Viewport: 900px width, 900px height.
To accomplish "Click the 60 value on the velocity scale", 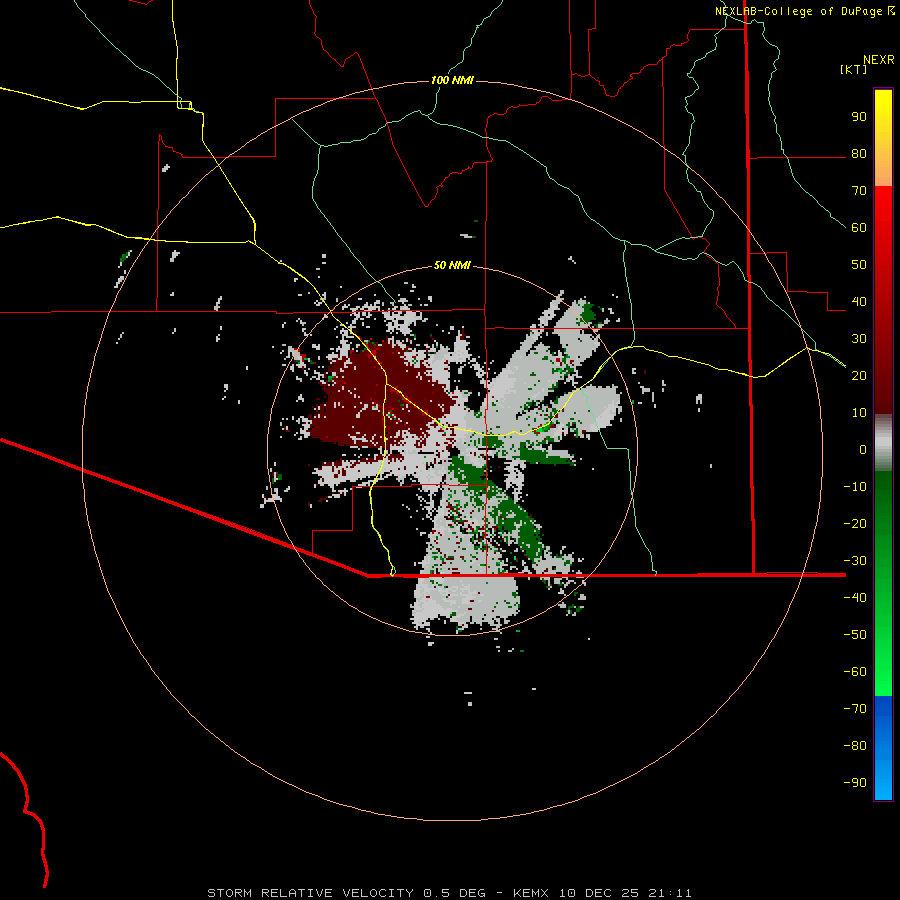I will point(859,228).
